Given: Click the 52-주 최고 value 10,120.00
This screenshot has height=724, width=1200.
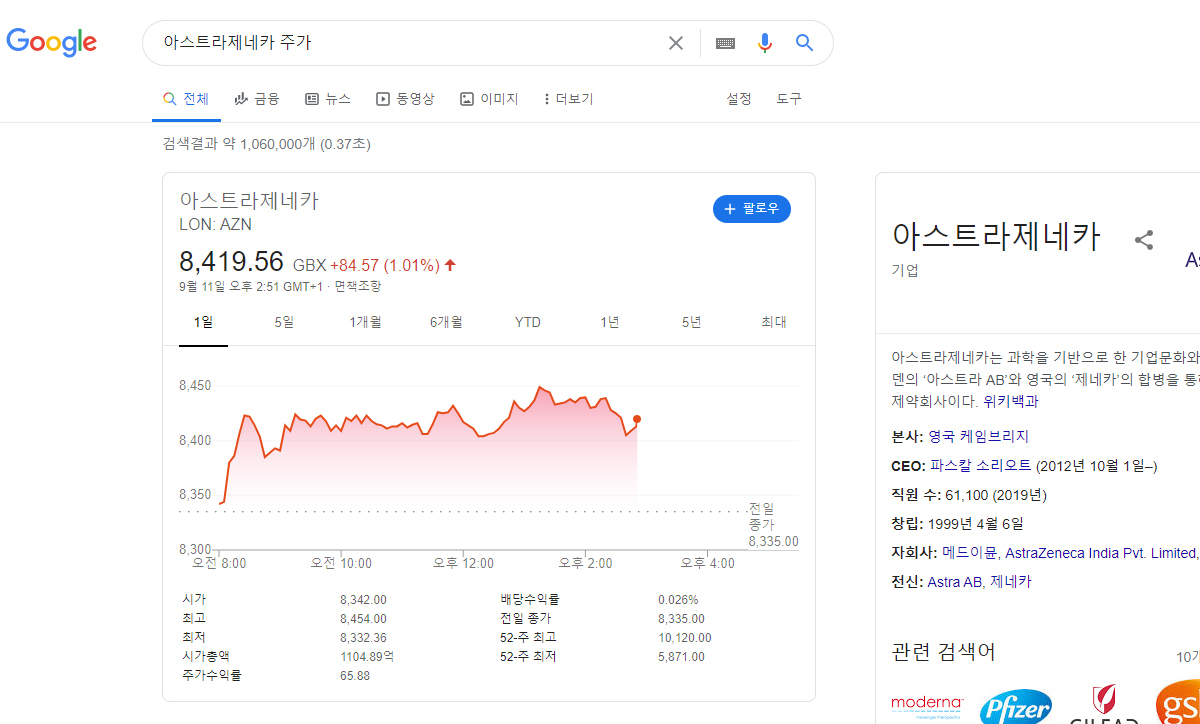Looking at the screenshot, I should click(685, 638).
